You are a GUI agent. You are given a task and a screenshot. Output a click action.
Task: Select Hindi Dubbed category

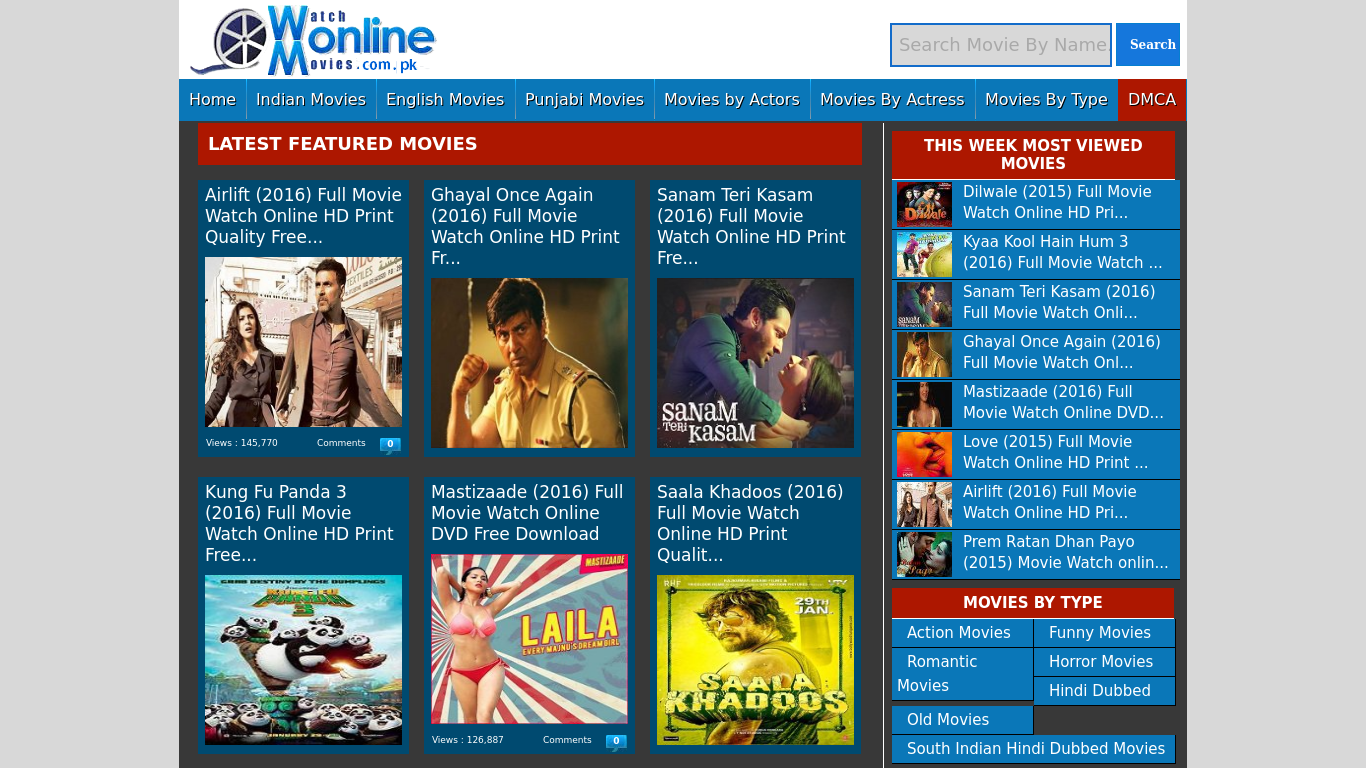click(x=1104, y=691)
